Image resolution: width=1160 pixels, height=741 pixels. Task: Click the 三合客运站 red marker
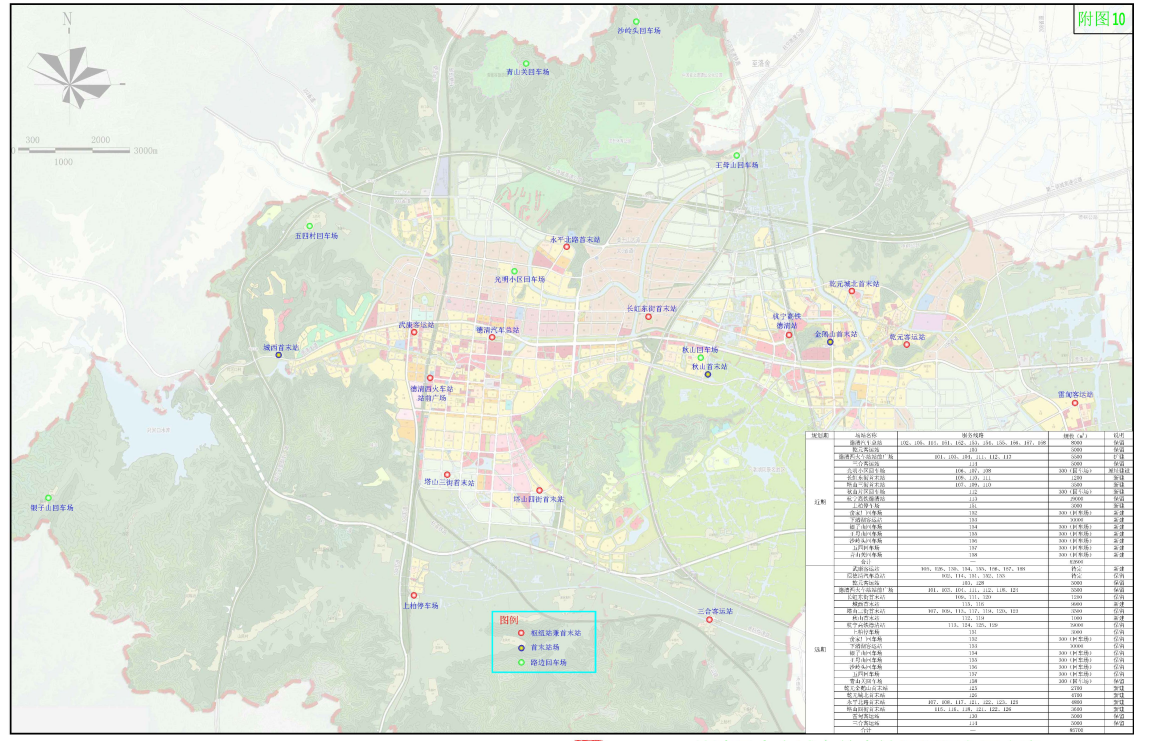click(x=711, y=601)
